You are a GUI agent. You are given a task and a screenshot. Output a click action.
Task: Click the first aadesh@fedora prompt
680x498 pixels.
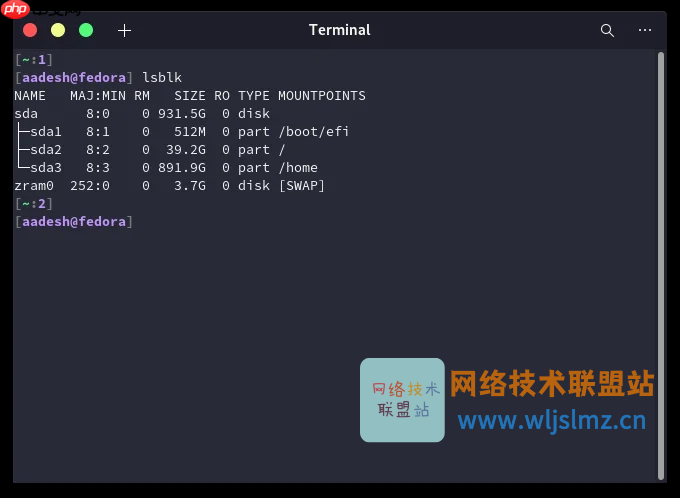(x=74, y=78)
